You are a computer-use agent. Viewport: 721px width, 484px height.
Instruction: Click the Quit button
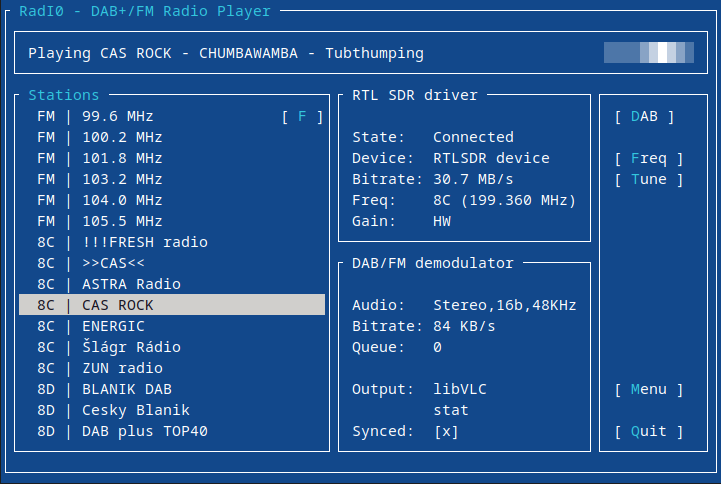pos(649,431)
